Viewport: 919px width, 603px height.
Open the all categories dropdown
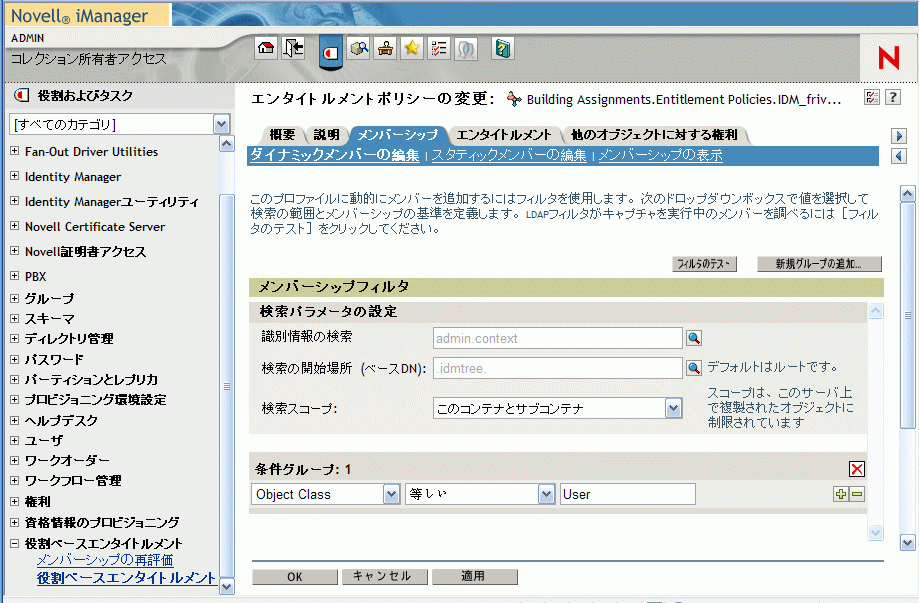click(x=221, y=124)
